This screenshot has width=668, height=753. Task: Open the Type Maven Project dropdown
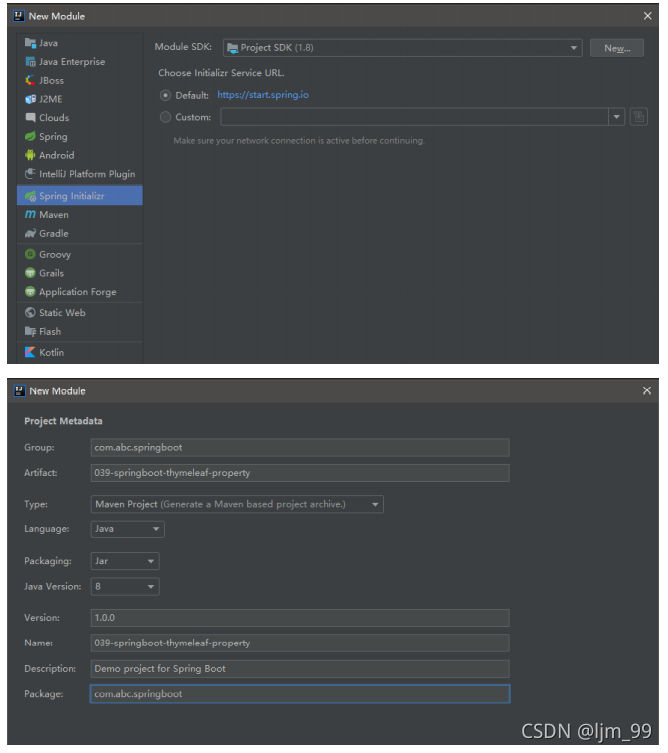click(237, 504)
